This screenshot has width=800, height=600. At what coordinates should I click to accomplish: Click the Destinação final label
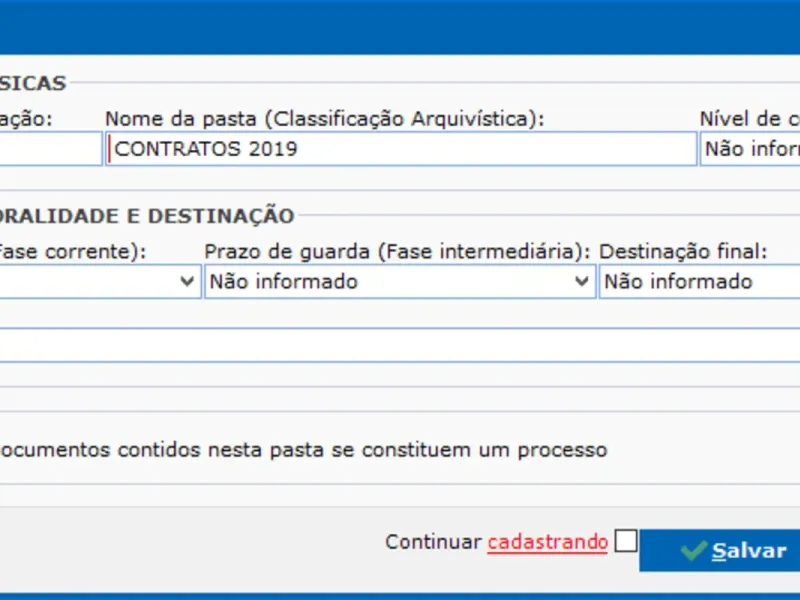[683, 251]
